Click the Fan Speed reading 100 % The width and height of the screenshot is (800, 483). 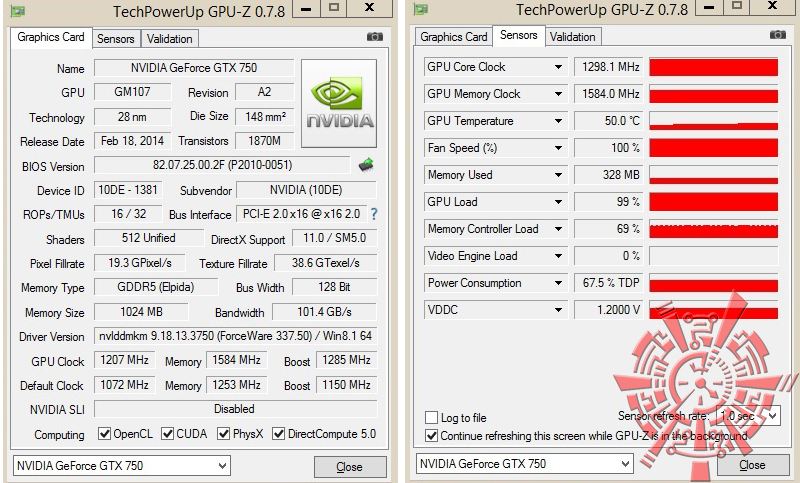609,148
